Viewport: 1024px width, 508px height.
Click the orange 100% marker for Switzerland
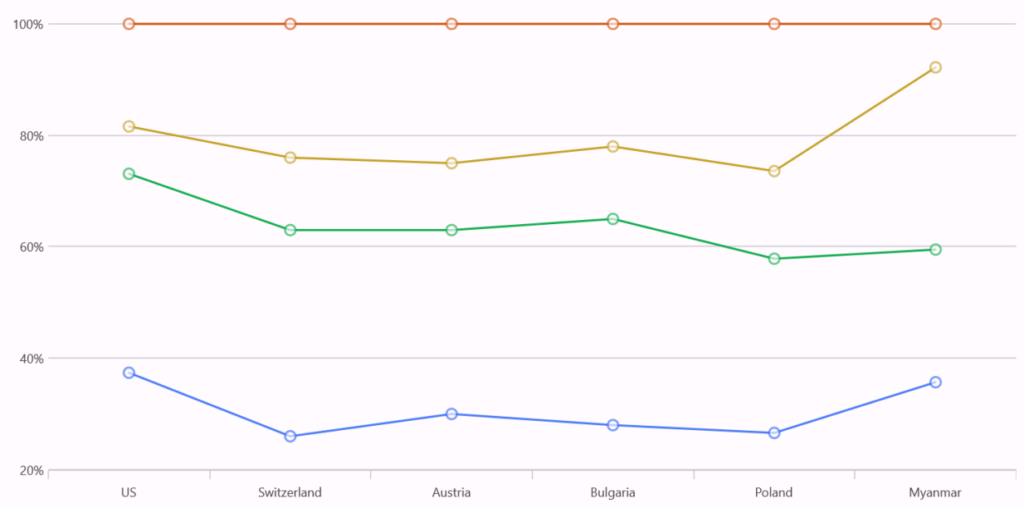click(290, 24)
